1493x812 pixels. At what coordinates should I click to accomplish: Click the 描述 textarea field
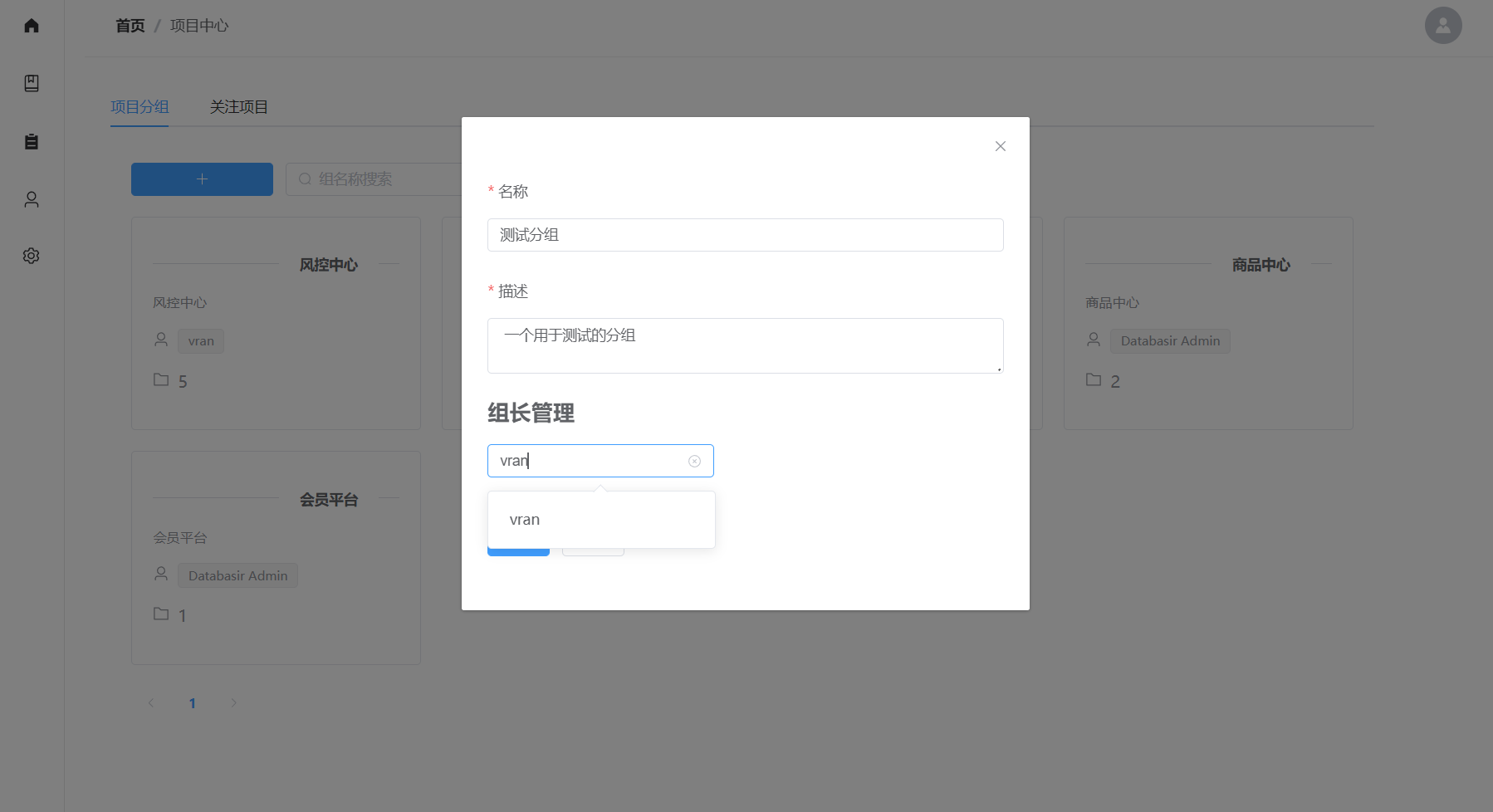(745, 345)
